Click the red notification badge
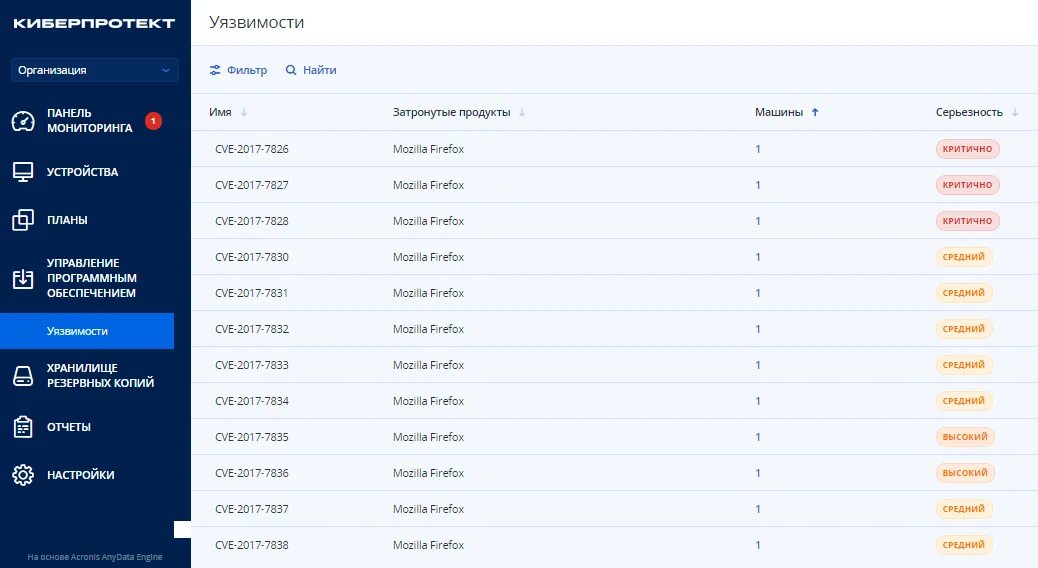The image size is (1038, 568). [154, 121]
